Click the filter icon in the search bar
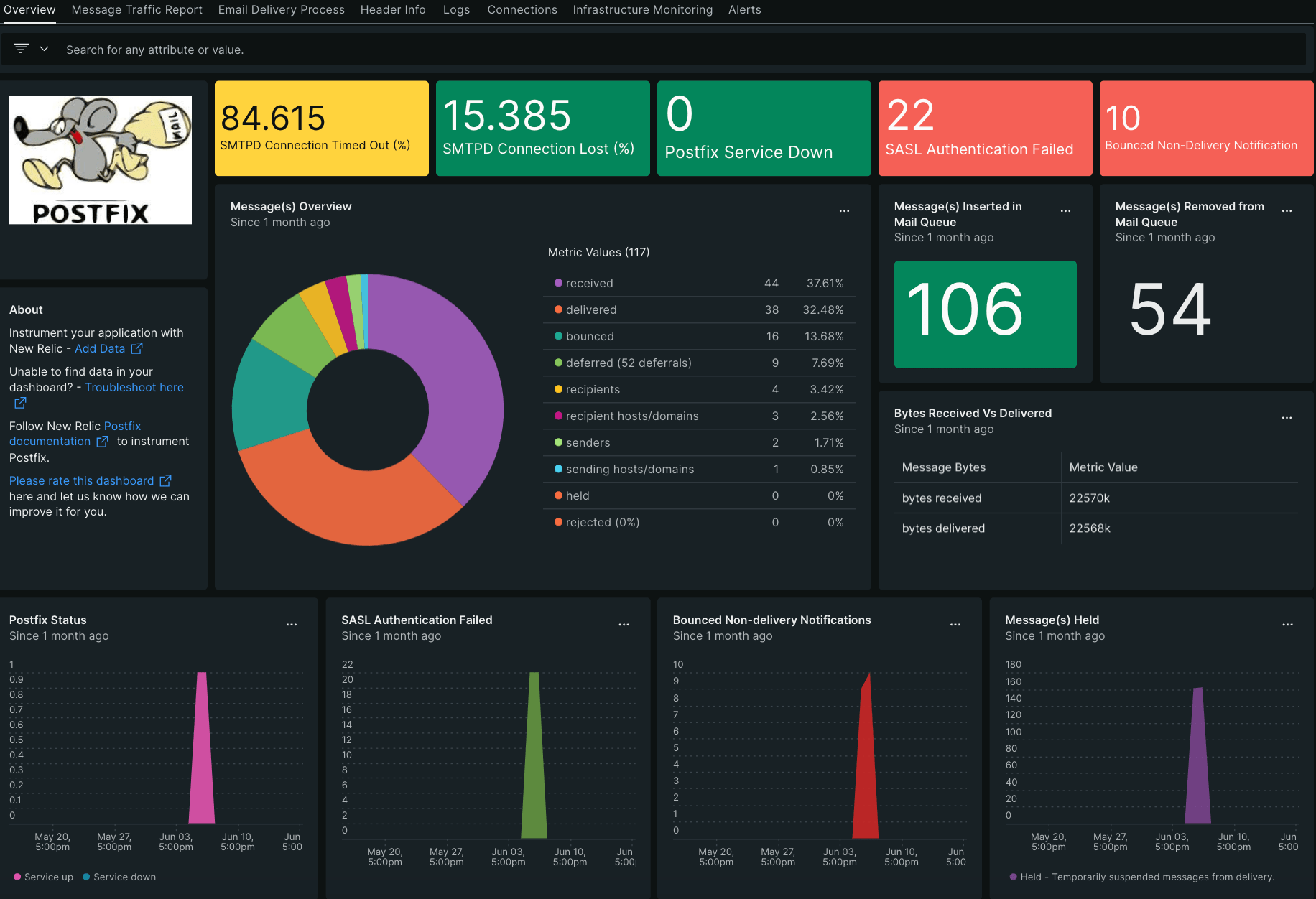This screenshot has width=1316, height=899. [x=21, y=49]
